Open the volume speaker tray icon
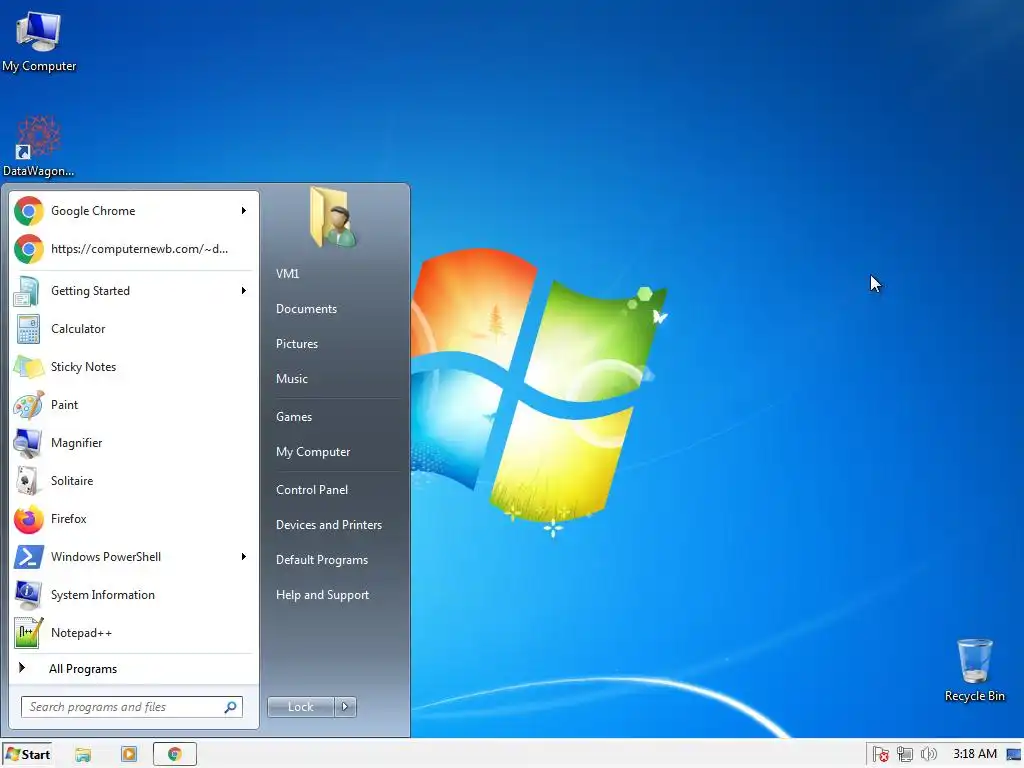 tap(928, 754)
